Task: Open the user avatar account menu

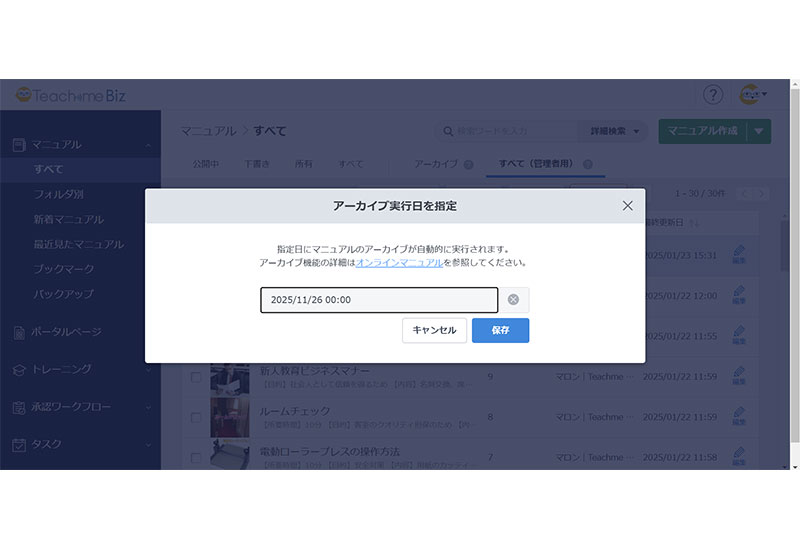Action: coord(752,95)
